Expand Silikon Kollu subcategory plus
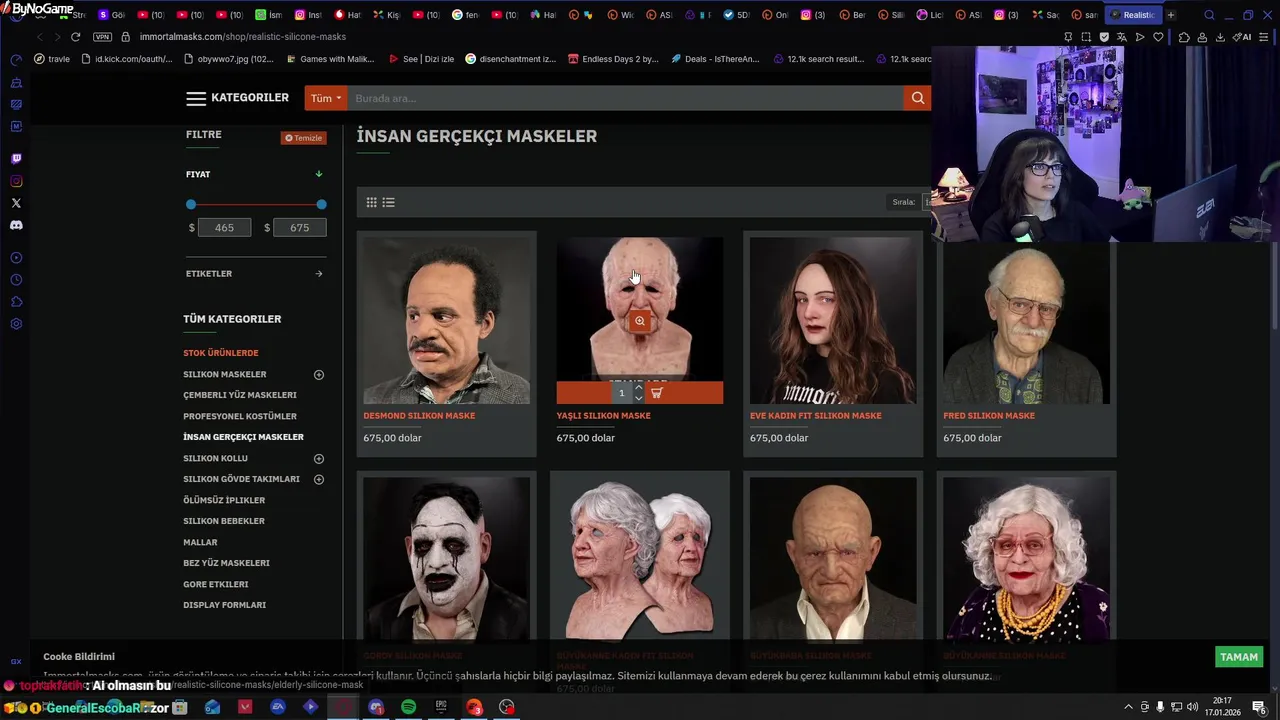Screen dimensions: 1280x720 (319, 459)
